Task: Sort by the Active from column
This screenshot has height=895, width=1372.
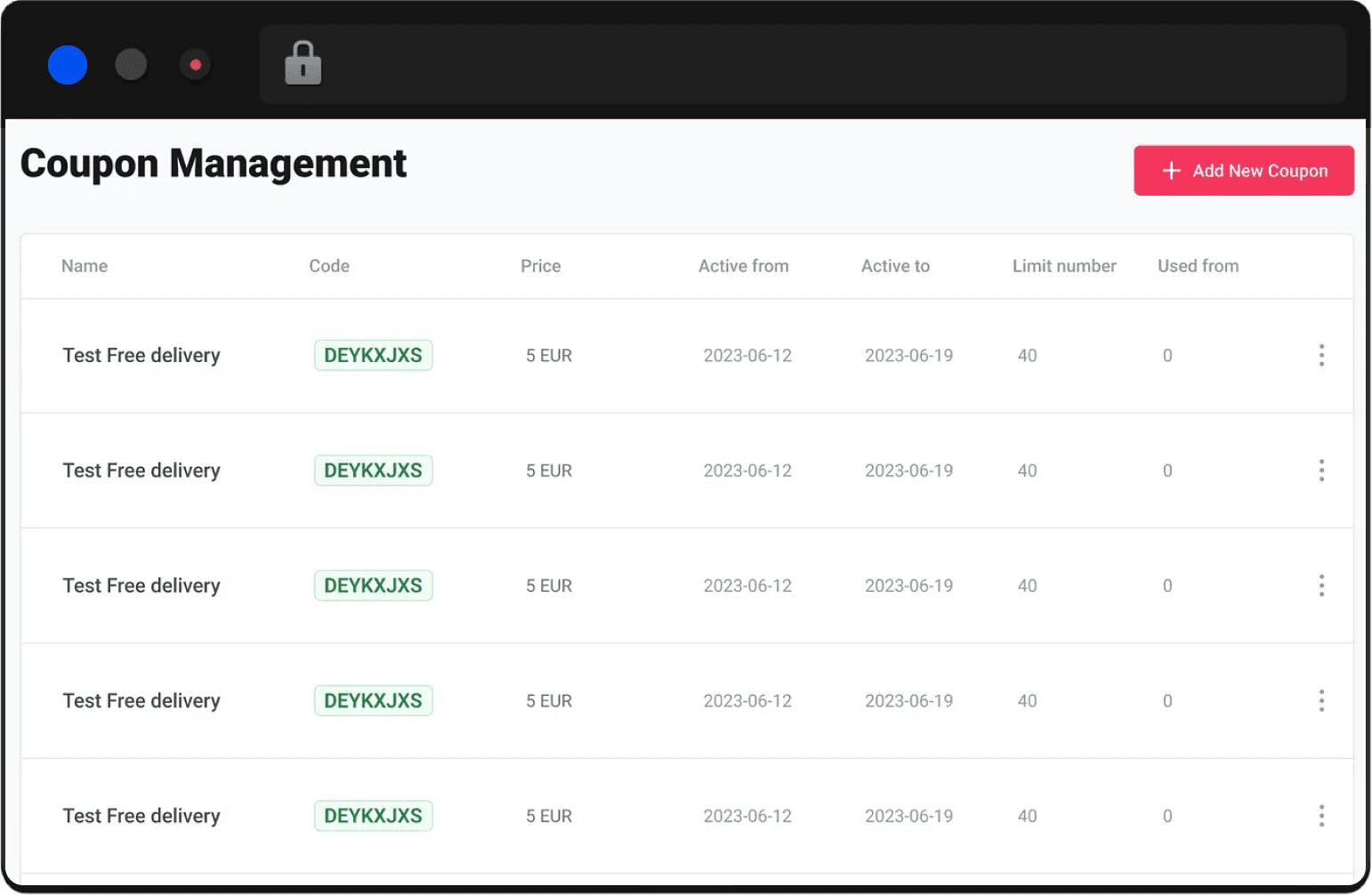Action: tap(743, 266)
